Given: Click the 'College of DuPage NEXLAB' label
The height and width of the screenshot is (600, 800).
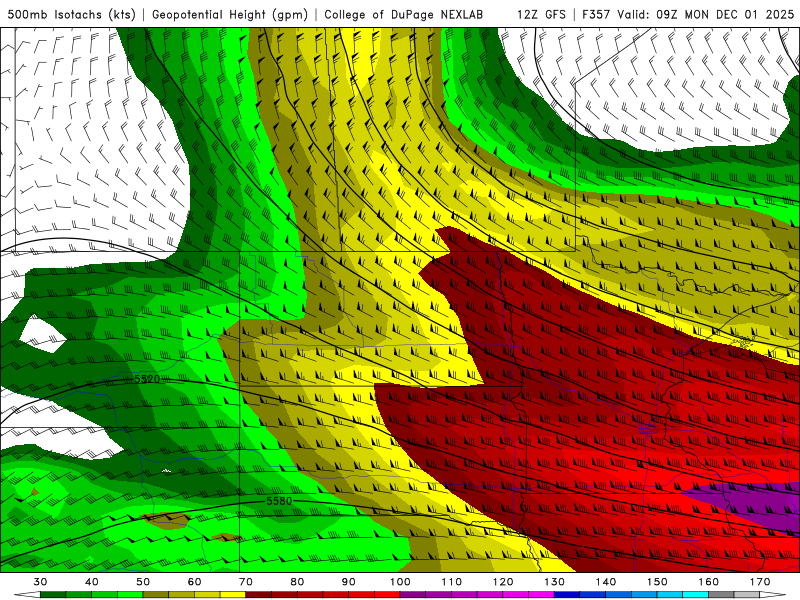Looking at the screenshot, I should click(404, 14).
